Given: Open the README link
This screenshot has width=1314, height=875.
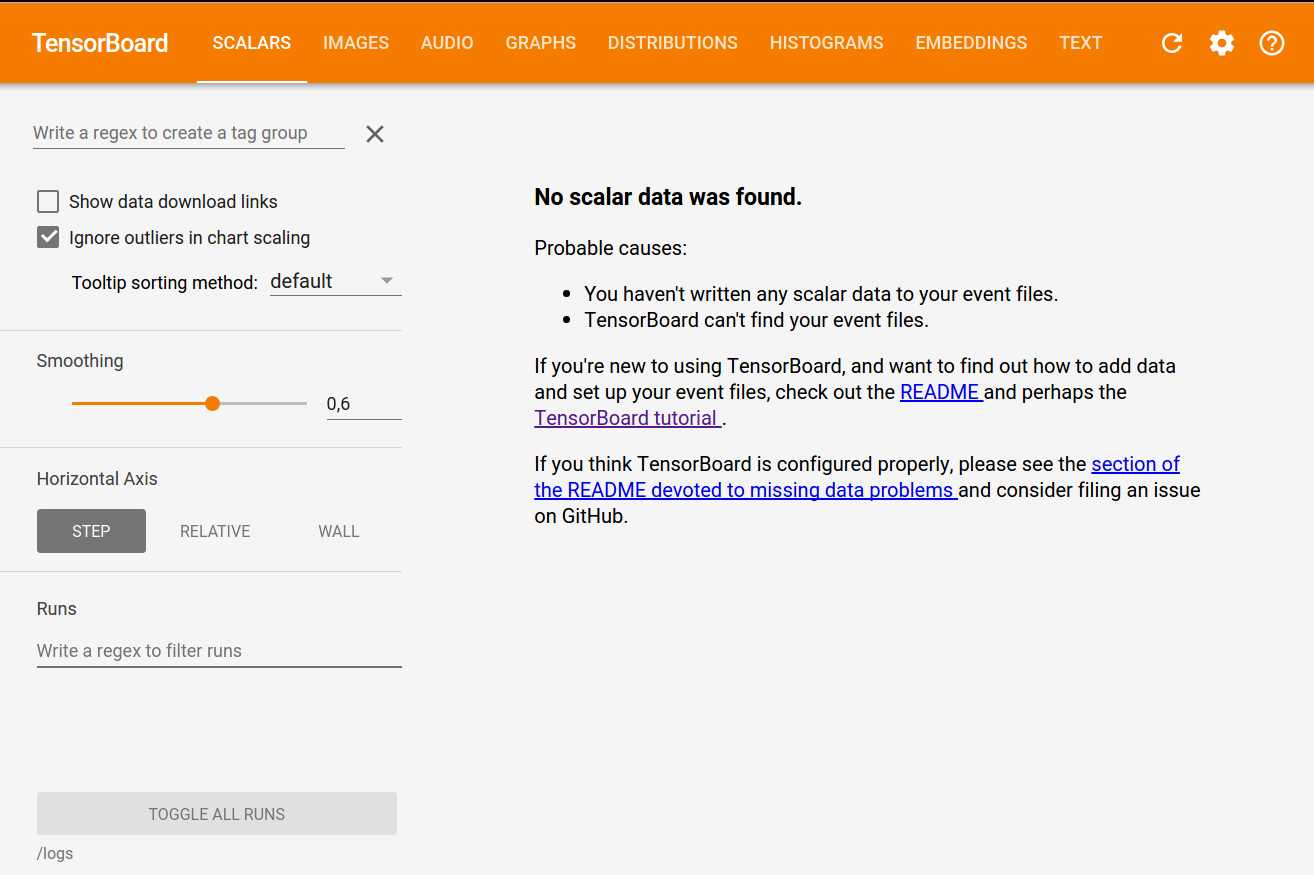Looking at the screenshot, I should click(x=942, y=392).
